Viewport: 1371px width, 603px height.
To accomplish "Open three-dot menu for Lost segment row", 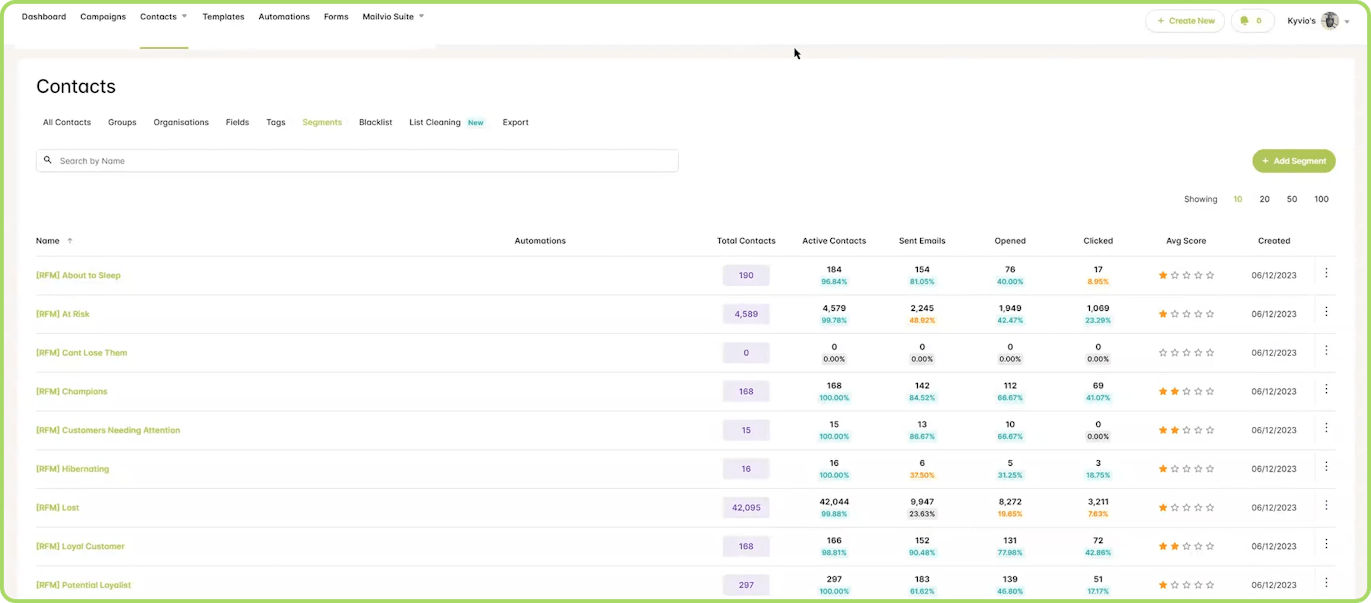I will click(1326, 506).
